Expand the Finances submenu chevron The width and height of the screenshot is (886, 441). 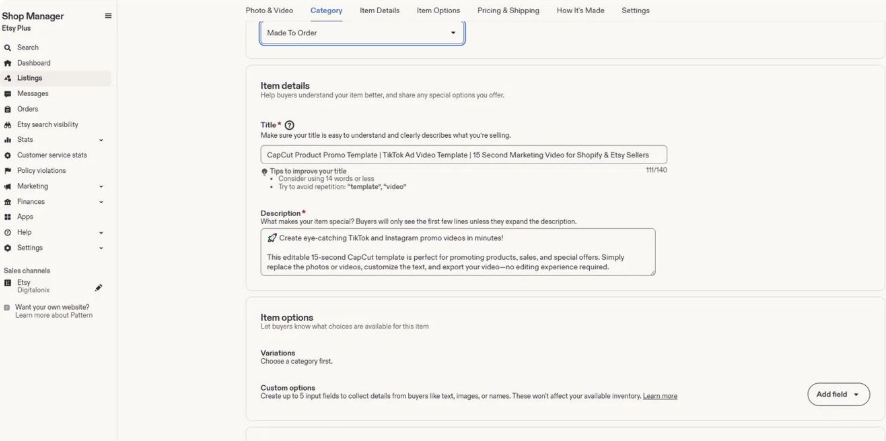(101, 202)
